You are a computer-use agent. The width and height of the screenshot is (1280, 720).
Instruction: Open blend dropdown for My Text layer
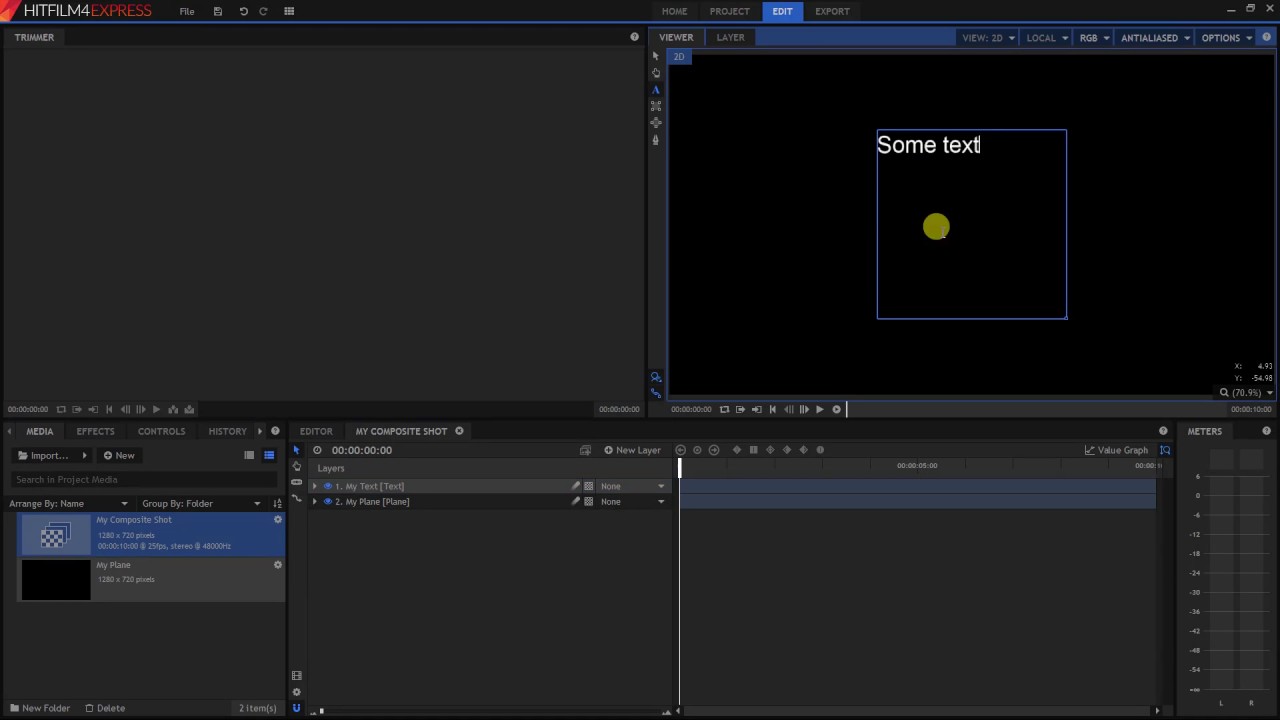[x=632, y=486]
